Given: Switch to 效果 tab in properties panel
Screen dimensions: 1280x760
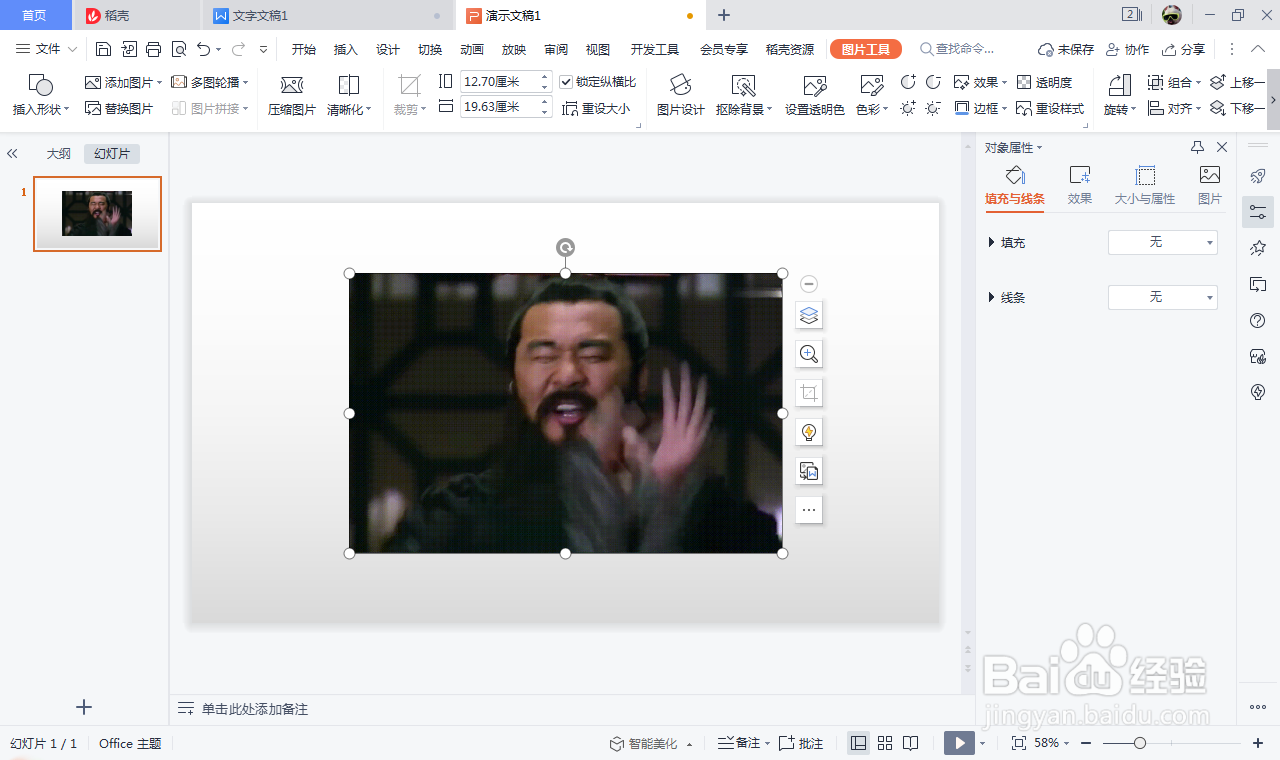Looking at the screenshot, I should tap(1080, 186).
